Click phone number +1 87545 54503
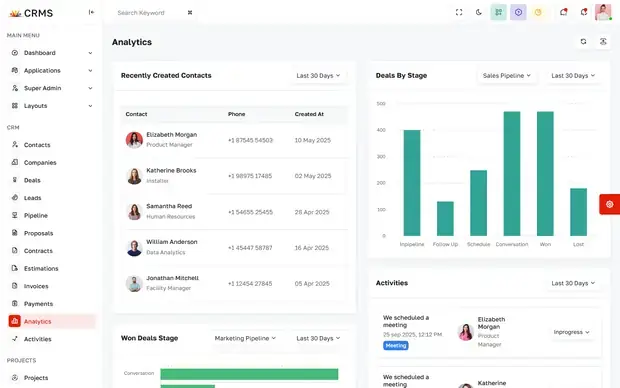 (250, 140)
